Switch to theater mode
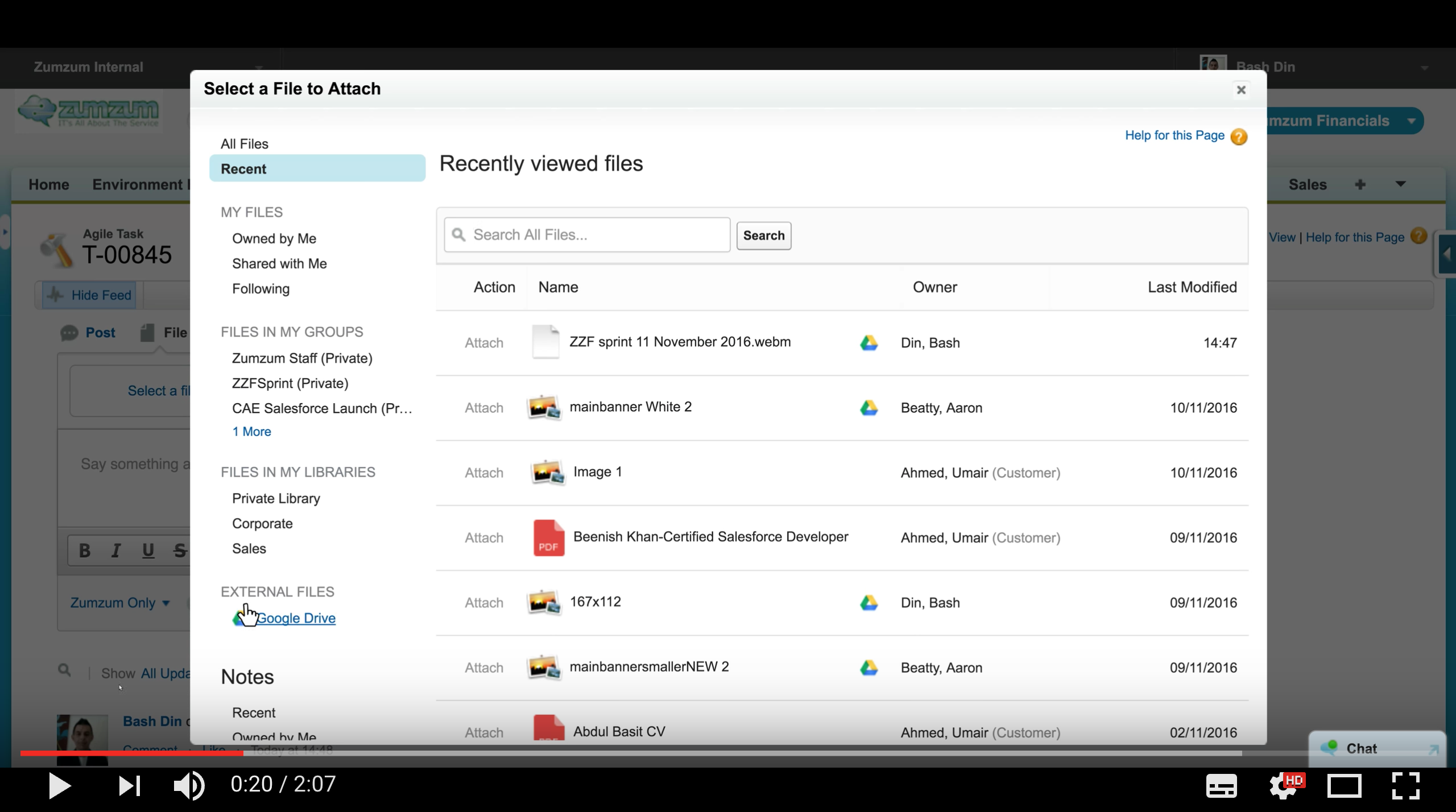 1345,786
